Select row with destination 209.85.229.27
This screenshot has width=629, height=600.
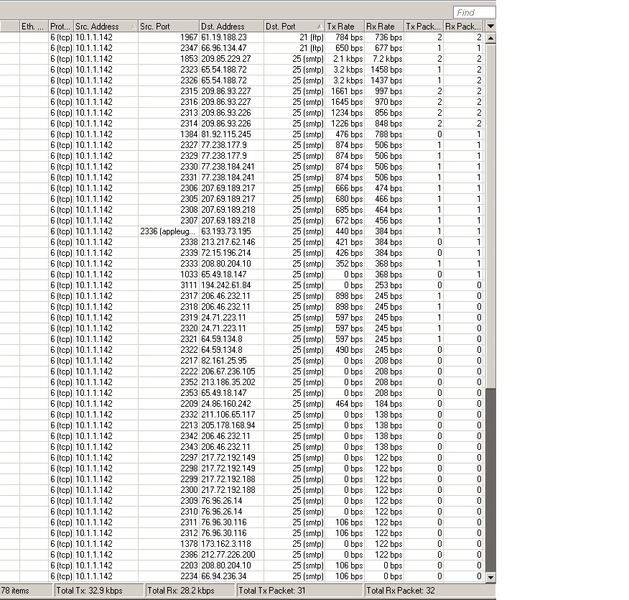coord(241,59)
